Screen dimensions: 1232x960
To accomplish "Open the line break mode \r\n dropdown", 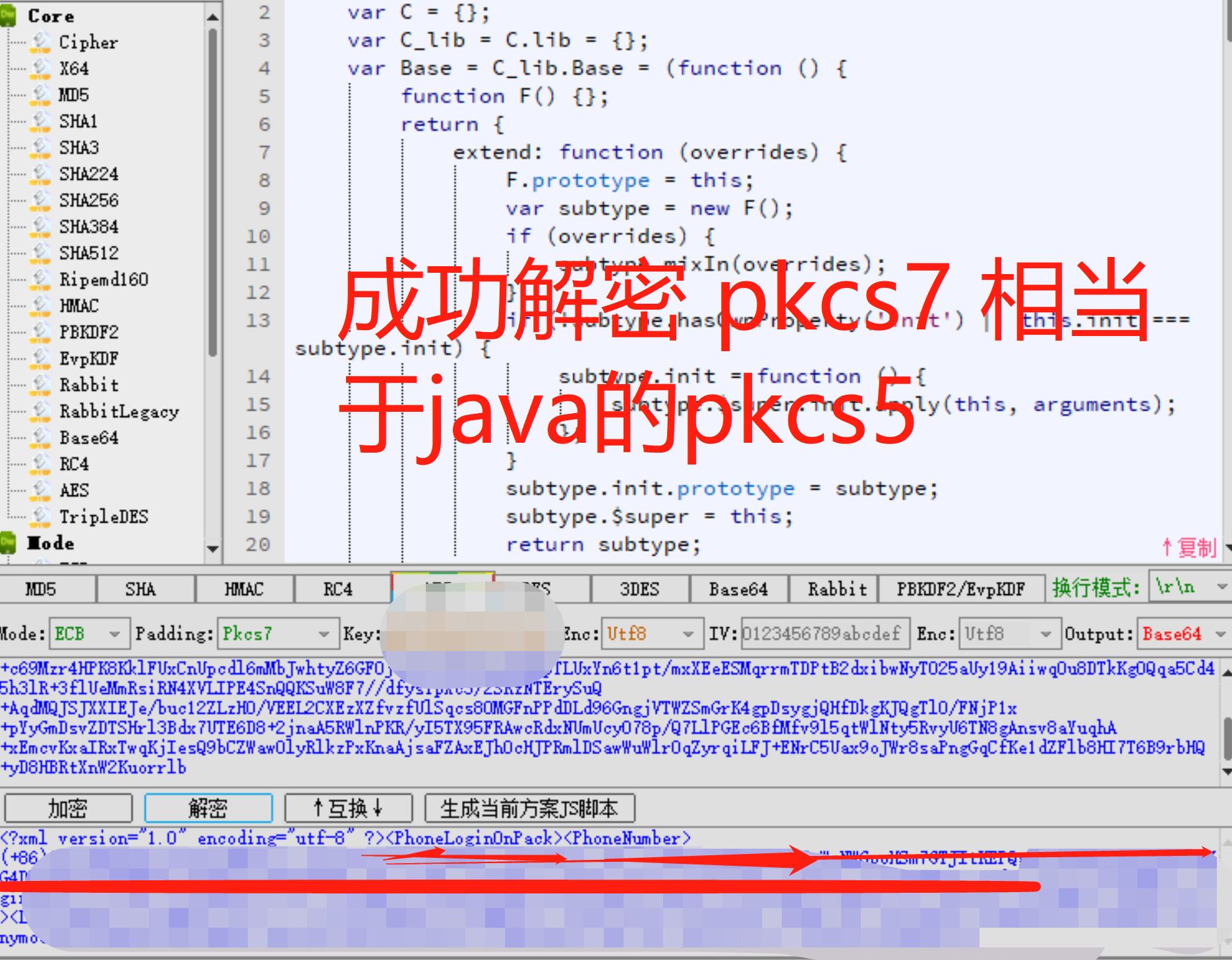I will [1190, 586].
